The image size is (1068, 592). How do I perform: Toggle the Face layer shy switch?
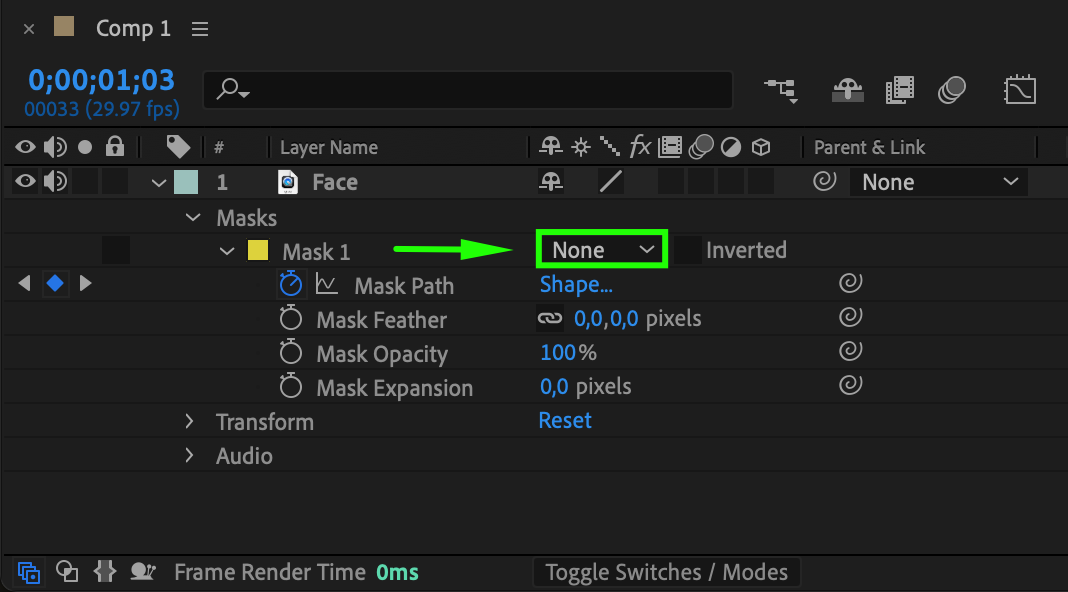point(550,181)
